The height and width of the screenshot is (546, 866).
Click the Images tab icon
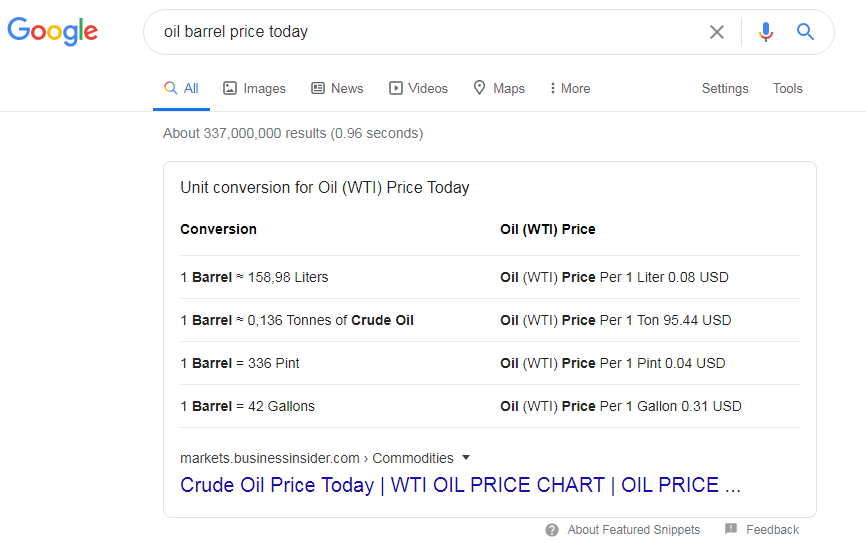(x=230, y=88)
